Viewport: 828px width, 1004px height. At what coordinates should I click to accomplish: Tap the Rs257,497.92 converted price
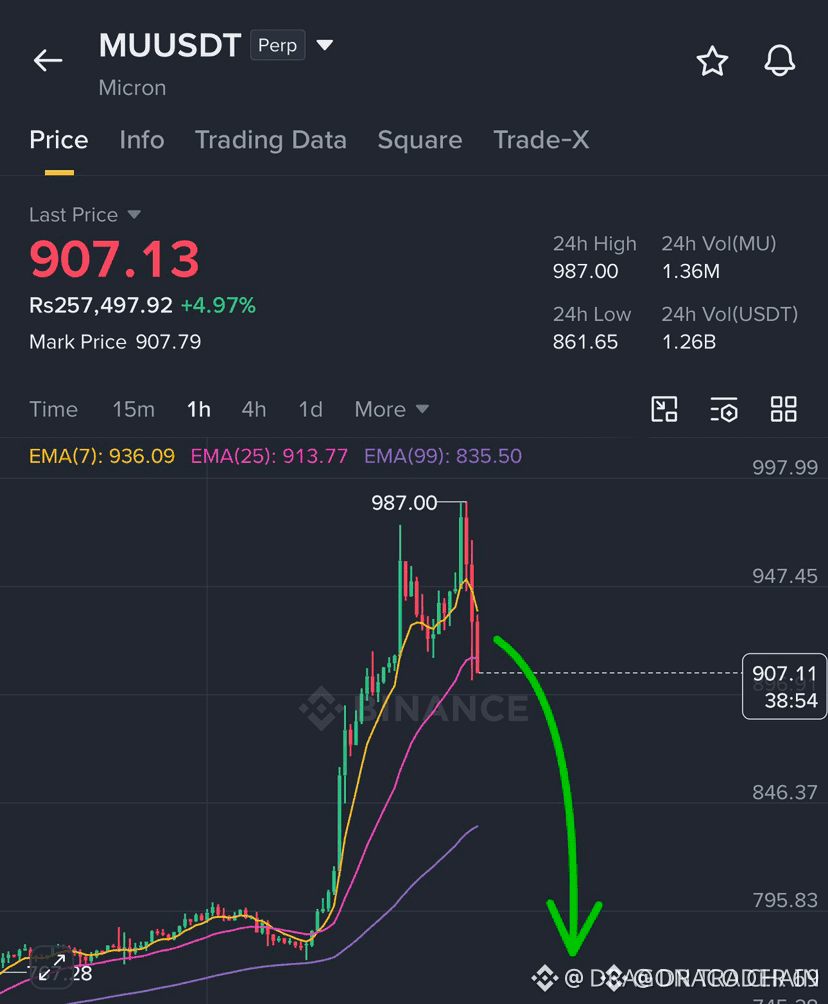(101, 305)
